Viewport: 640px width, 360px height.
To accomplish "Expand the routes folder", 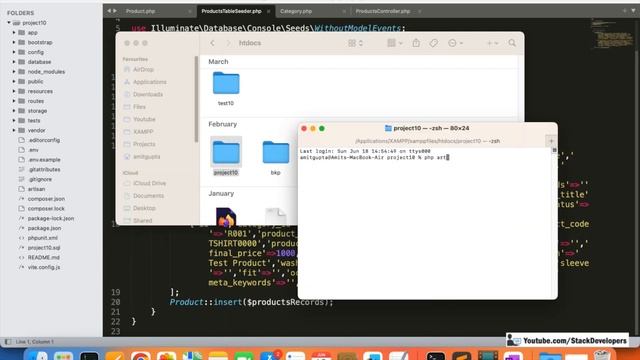I will click(x=14, y=101).
